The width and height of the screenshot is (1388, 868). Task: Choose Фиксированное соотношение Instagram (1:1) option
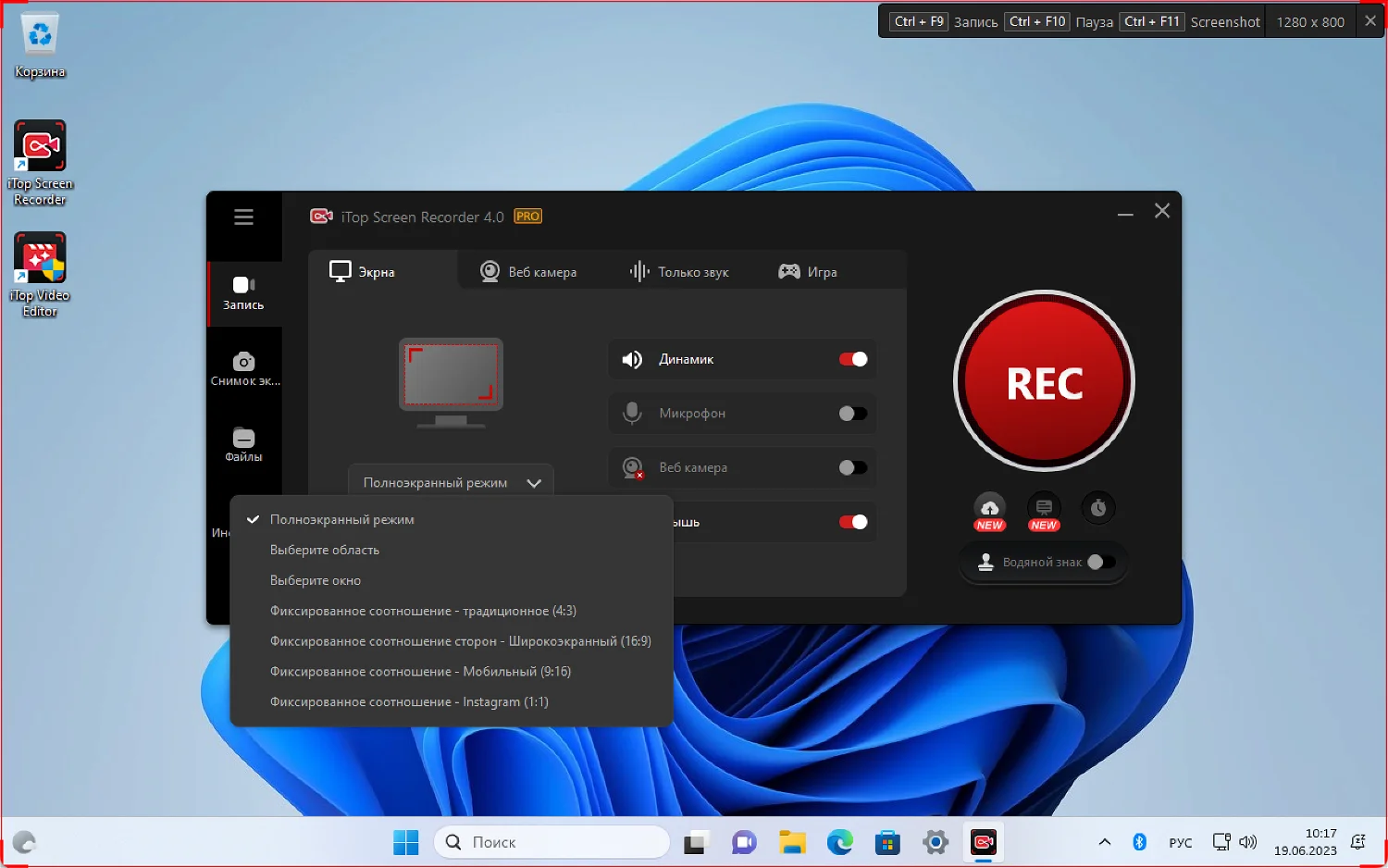coord(409,701)
